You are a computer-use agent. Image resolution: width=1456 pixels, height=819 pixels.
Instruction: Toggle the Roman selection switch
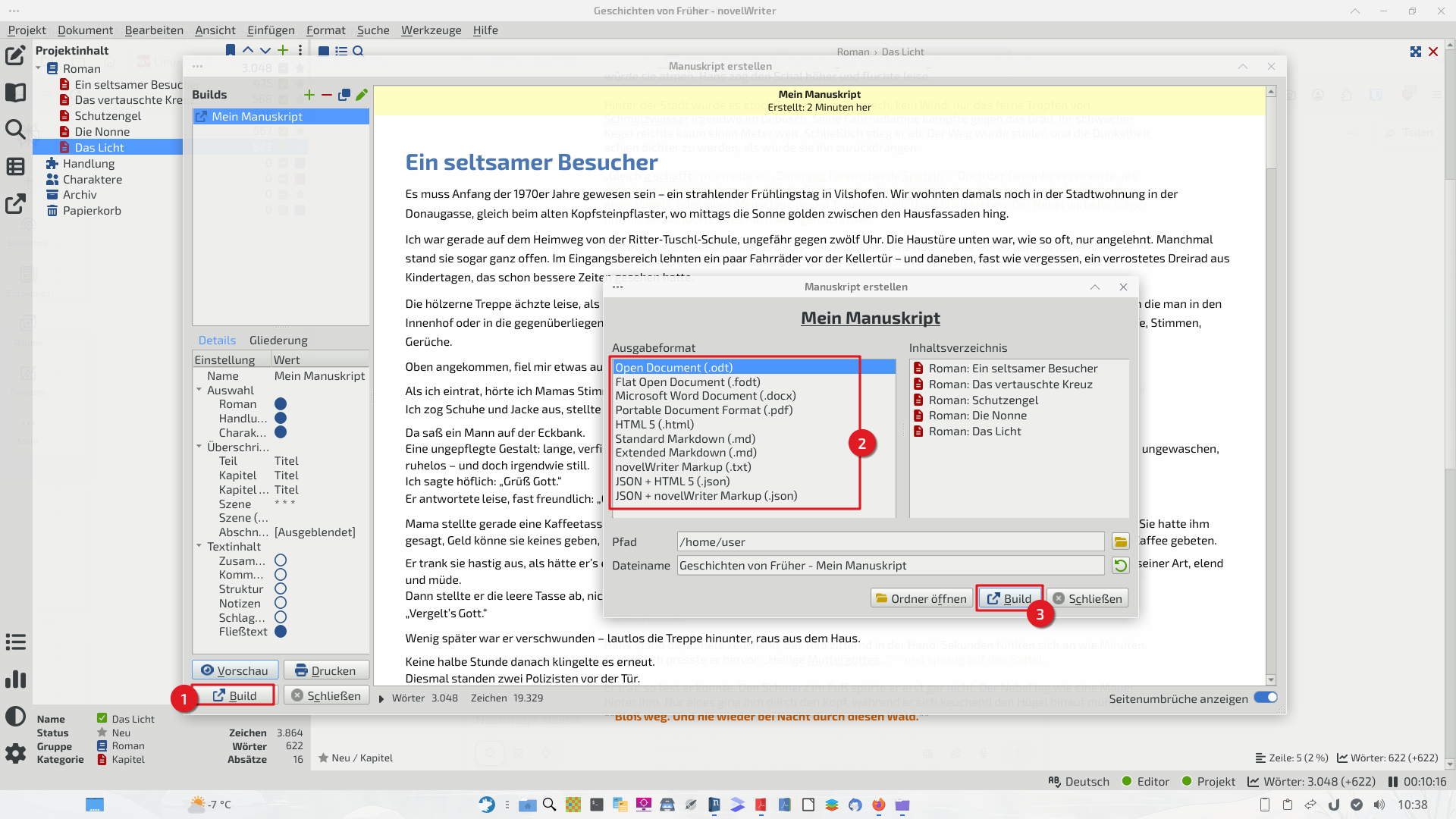coord(281,404)
